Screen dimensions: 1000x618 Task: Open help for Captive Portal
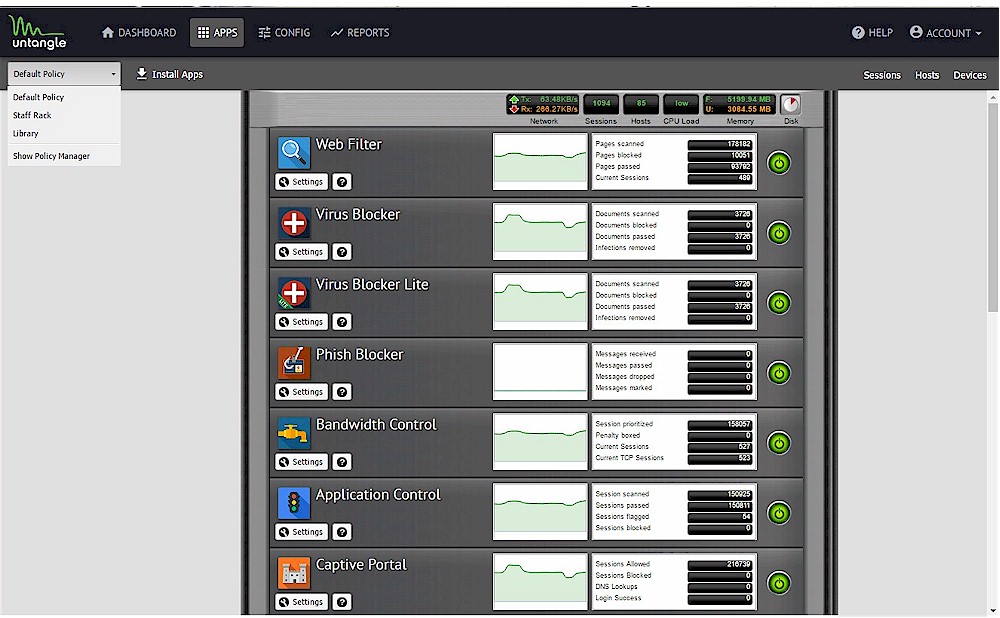pos(342,602)
